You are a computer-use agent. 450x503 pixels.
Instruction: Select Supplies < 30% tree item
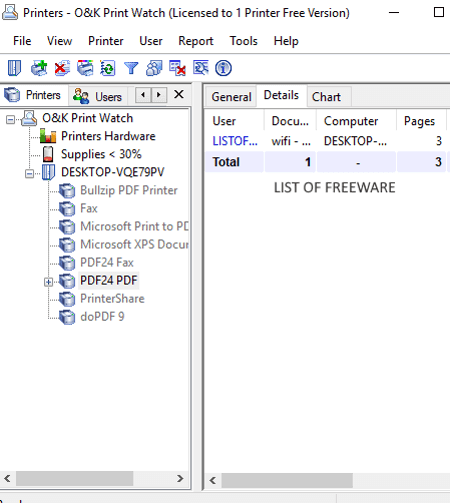coord(101,154)
